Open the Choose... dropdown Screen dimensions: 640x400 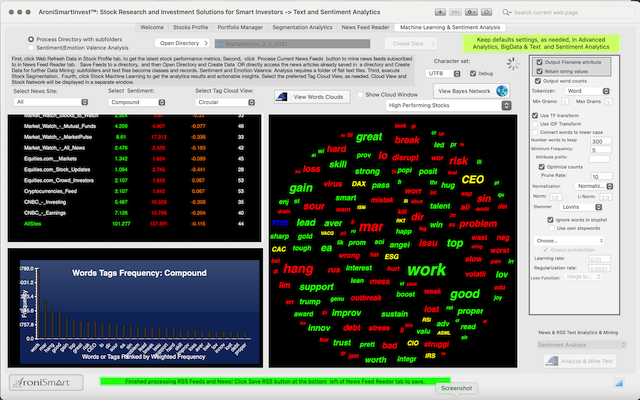(569, 240)
